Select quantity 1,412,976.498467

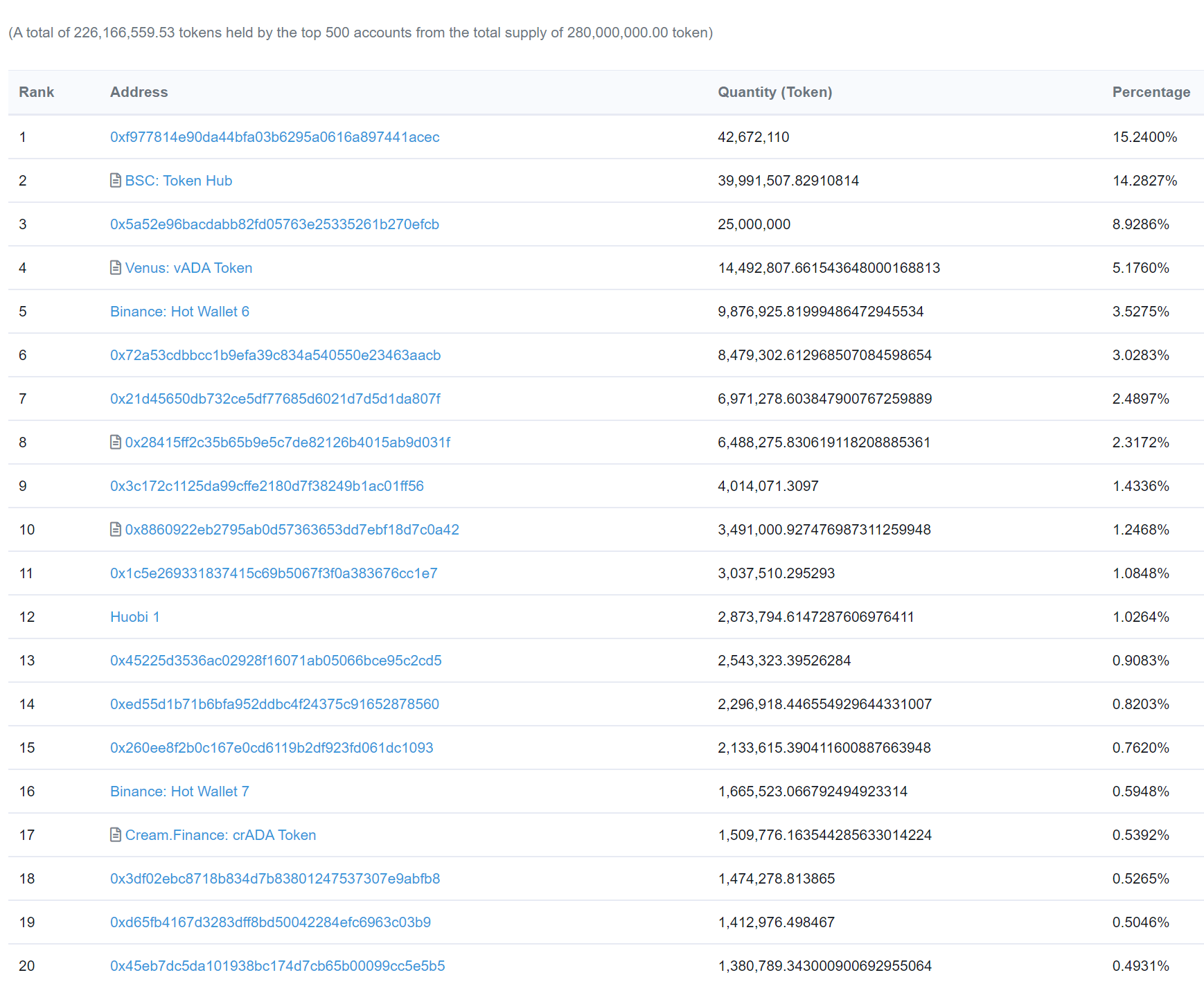click(x=777, y=922)
